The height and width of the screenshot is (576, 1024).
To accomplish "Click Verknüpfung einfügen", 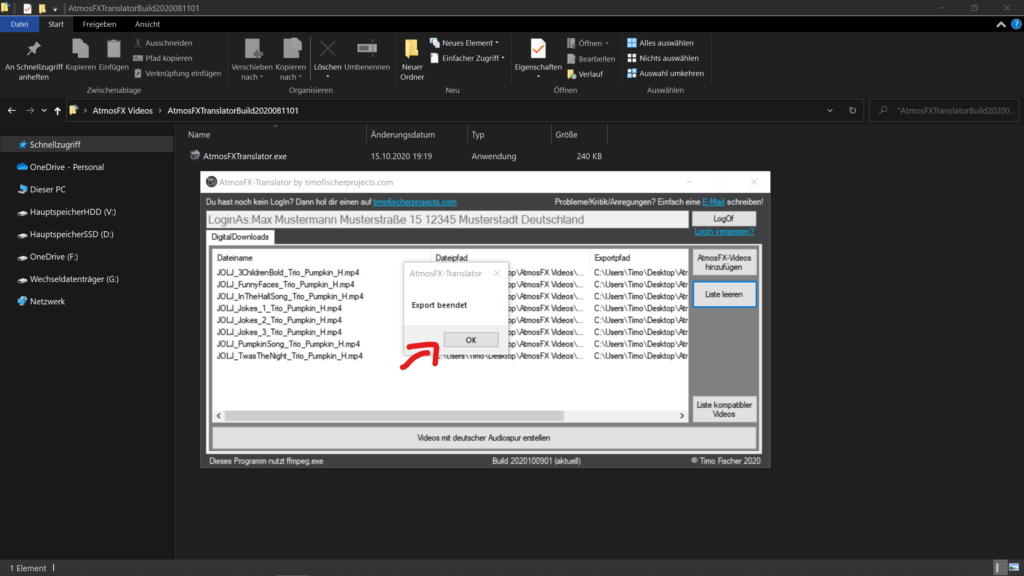I will 177,73.
